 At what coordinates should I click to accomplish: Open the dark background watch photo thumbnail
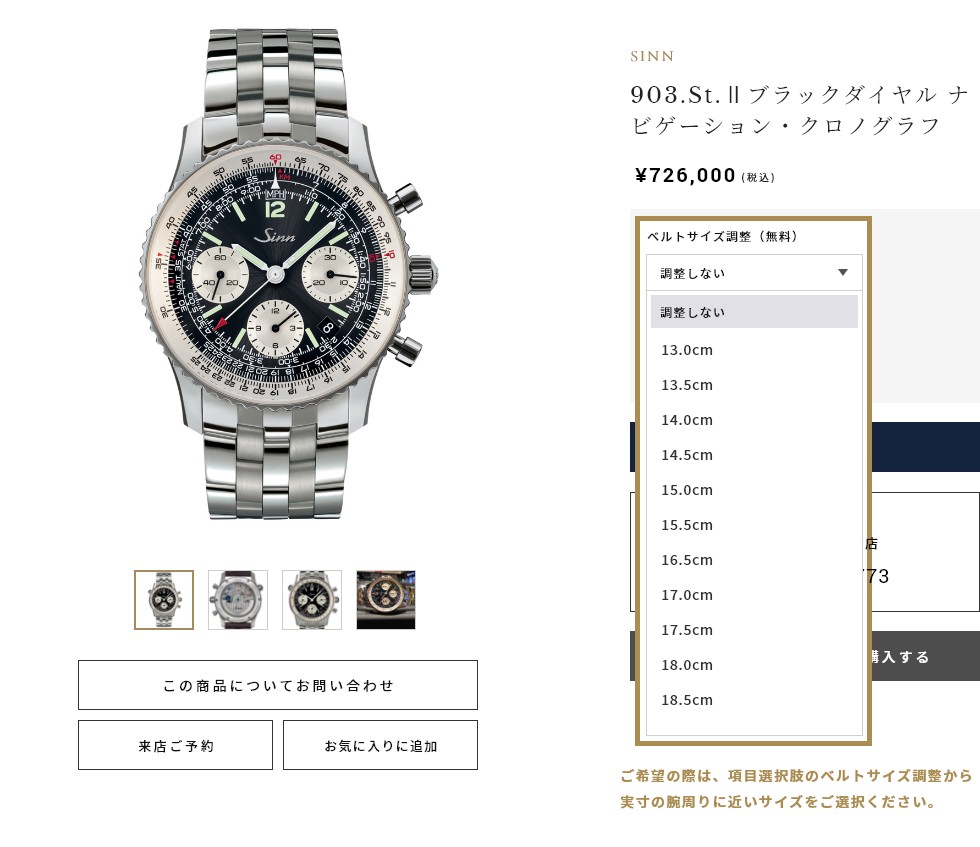click(386, 599)
